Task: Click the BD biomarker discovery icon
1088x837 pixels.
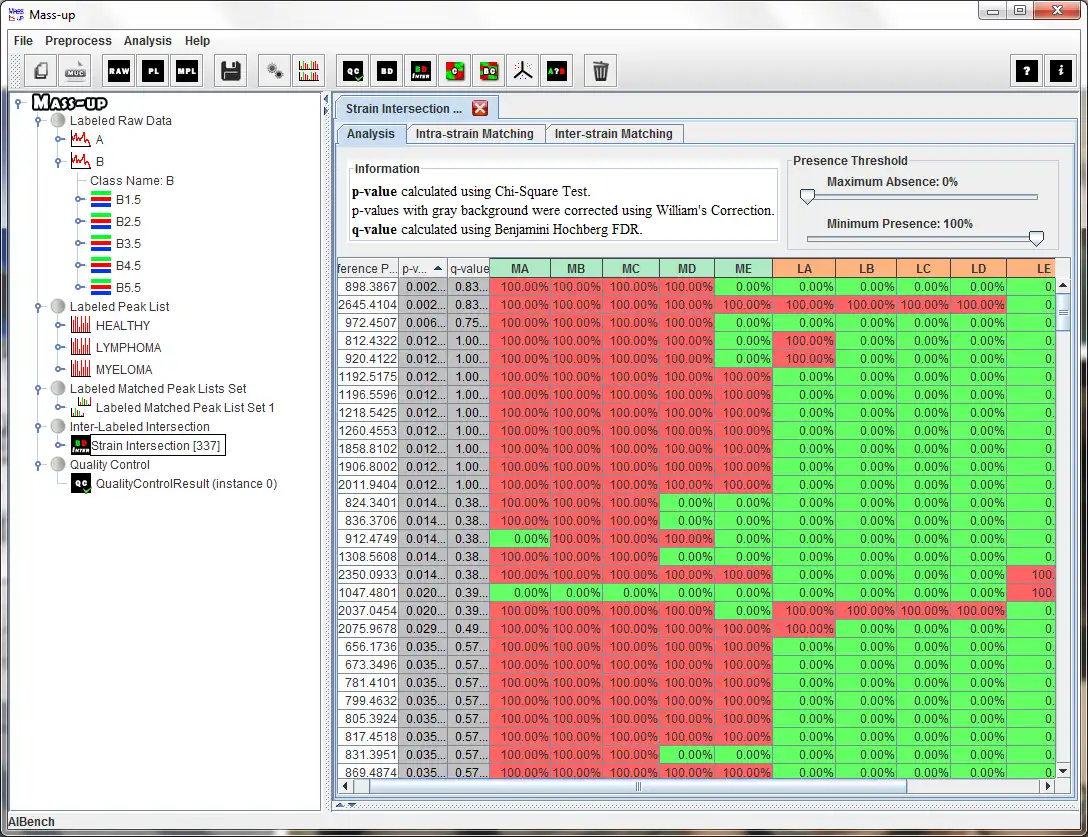Action: pos(387,71)
